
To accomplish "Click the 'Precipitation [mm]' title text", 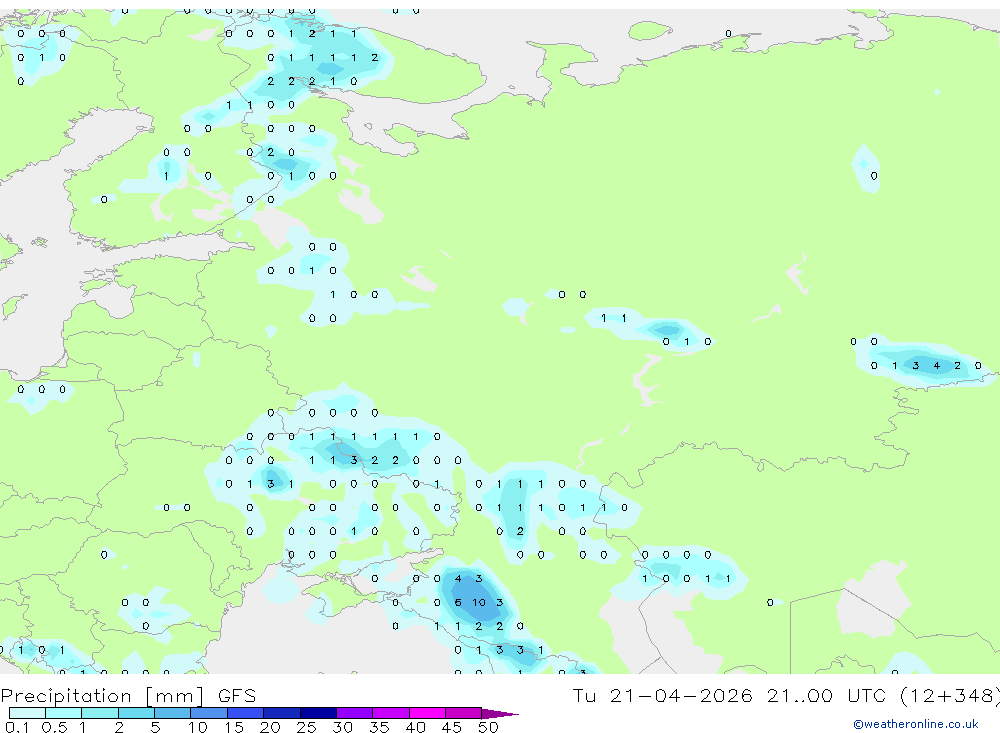I will pyautogui.click(x=102, y=696).
